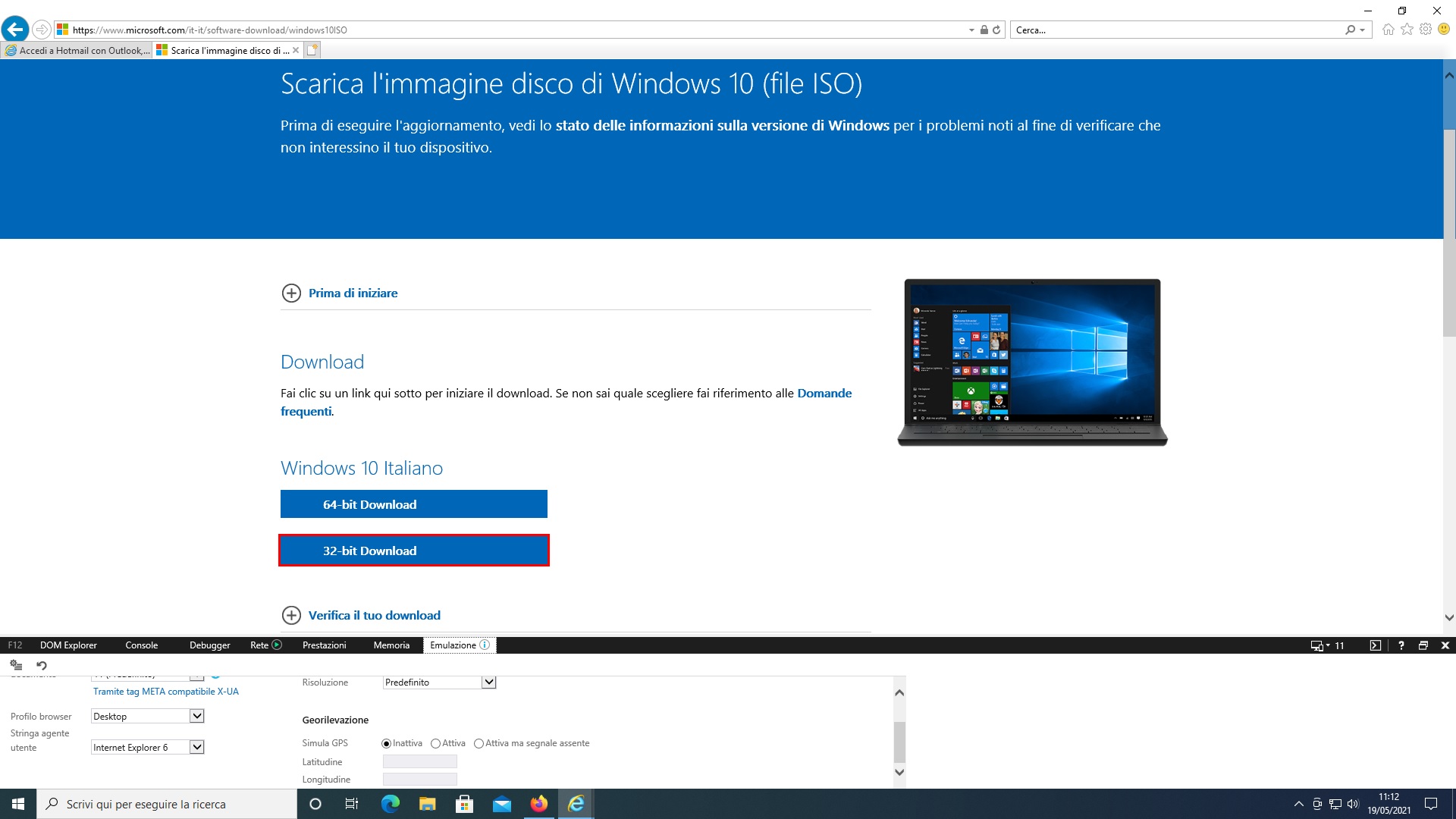This screenshot has height=819, width=1456.
Task: Open the developer tools console toggle icon
Action: point(1375,645)
